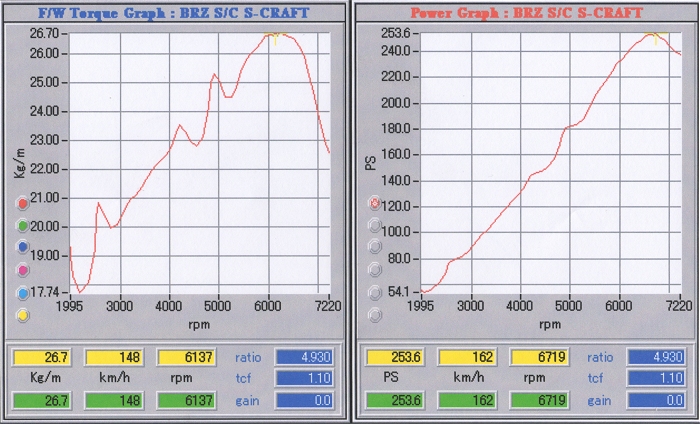Click the yellow peak marker on the power curve
This screenshot has height=424, width=700.
[x=656, y=37]
